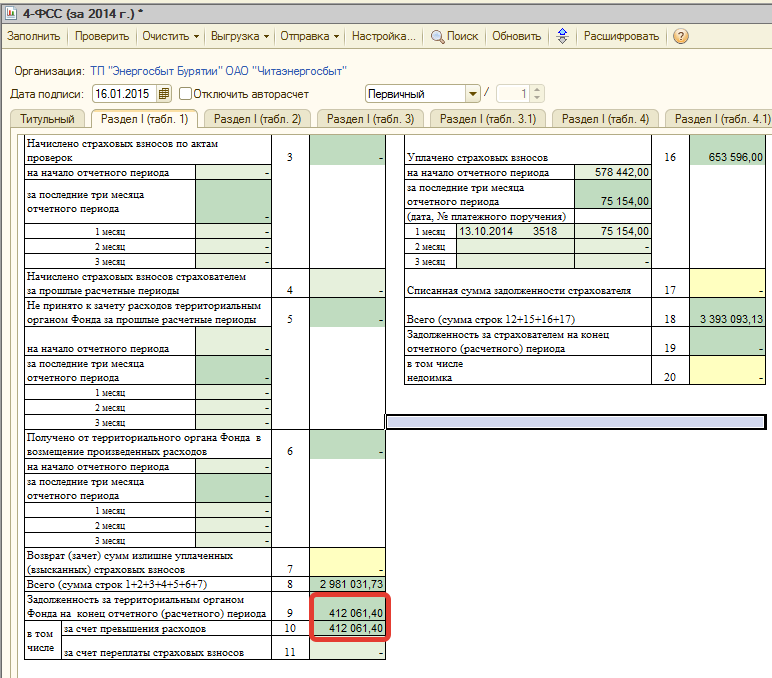Switch to the 'Титульный' tab
Image resolution: width=772 pixels, height=678 pixels.
pyautogui.click(x=47, y=119)
